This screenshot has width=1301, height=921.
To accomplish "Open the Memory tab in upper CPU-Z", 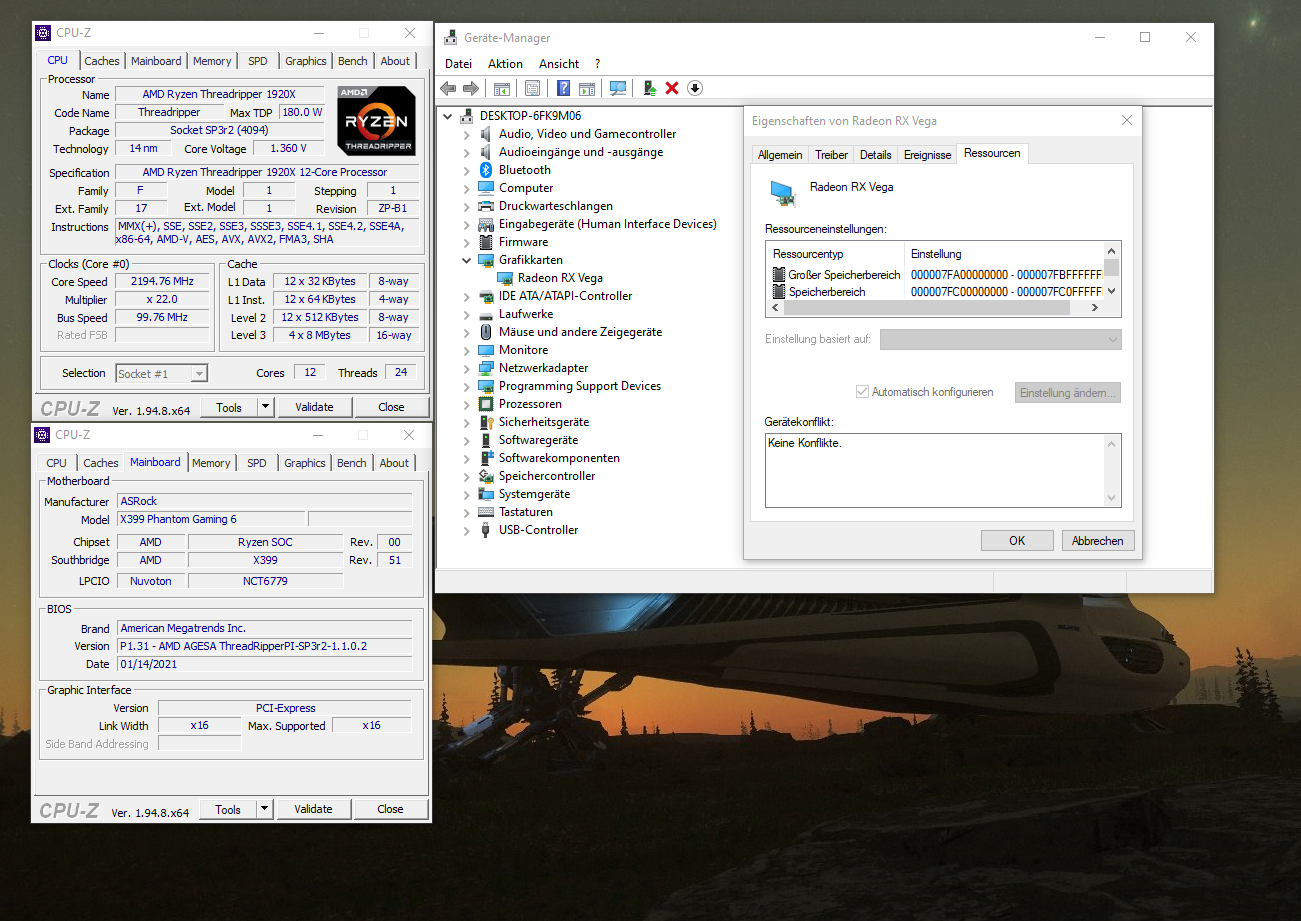I will (x=212, y=61).
